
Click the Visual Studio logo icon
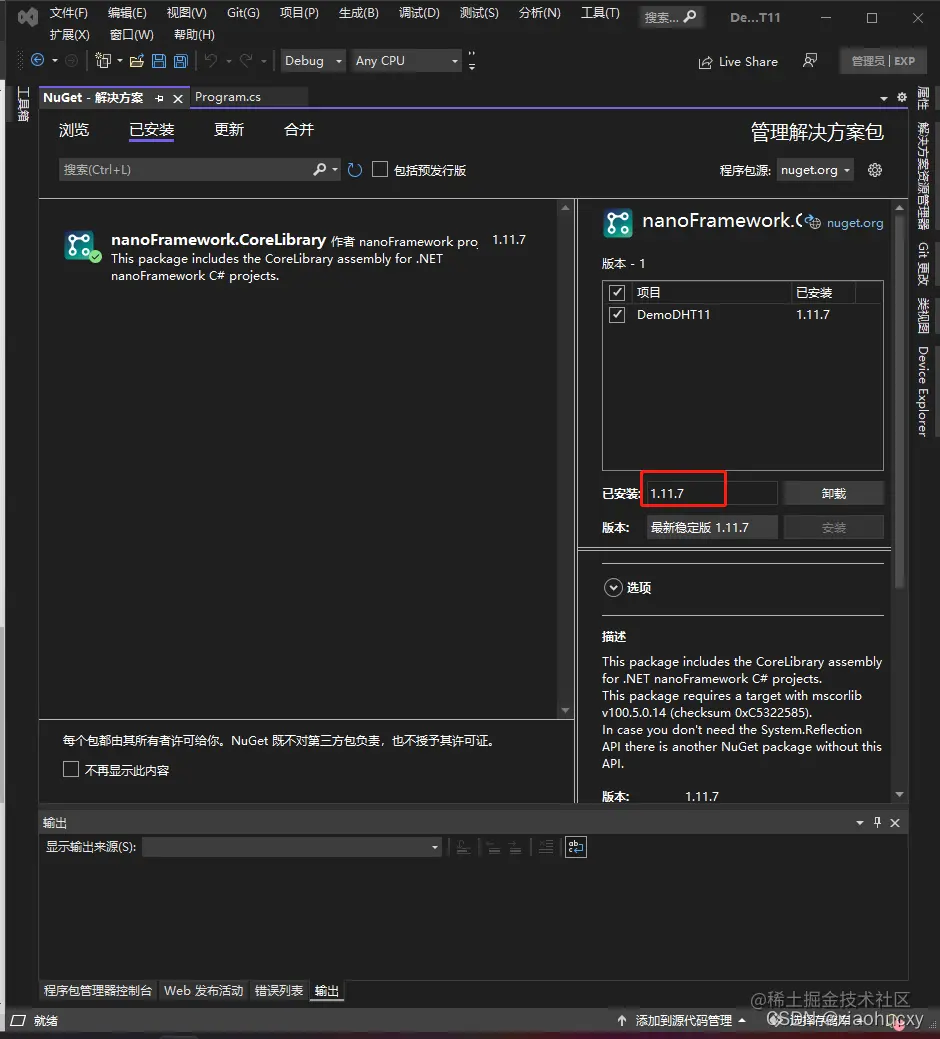coord(28,17)
